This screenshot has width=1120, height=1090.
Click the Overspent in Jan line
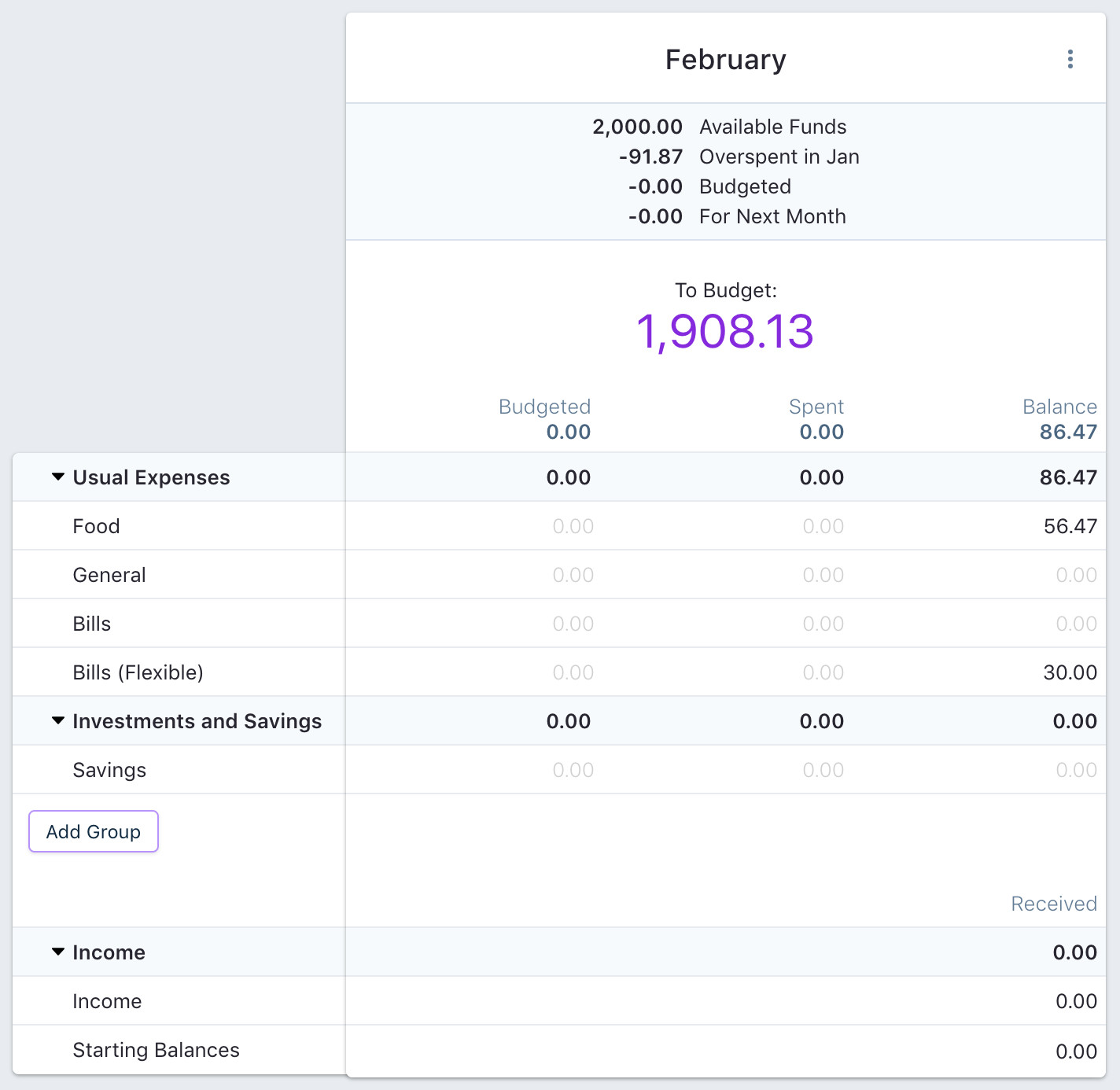[x=739, y=157]
